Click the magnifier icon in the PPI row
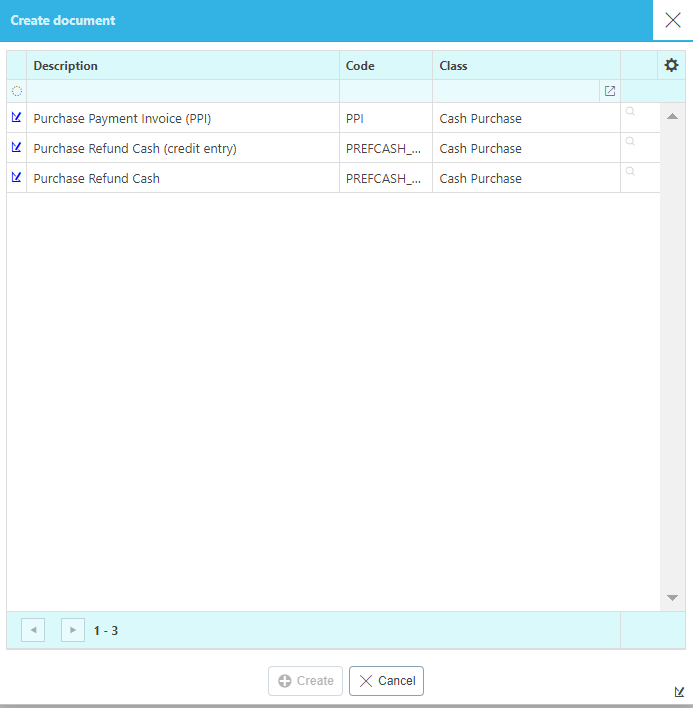 click(630, 112)
